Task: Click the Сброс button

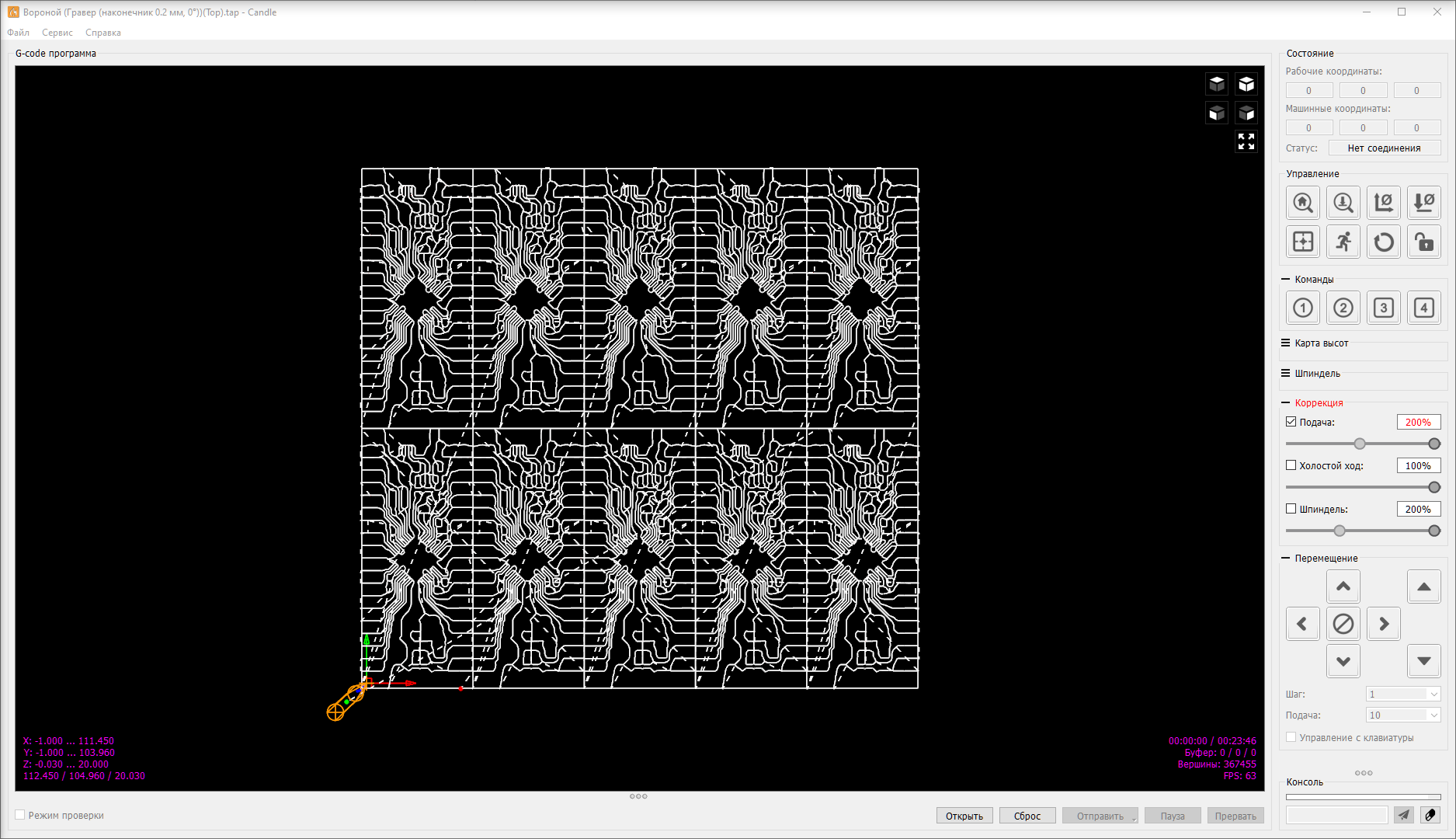Action: pyautogui.click(x=1027, y=816)
